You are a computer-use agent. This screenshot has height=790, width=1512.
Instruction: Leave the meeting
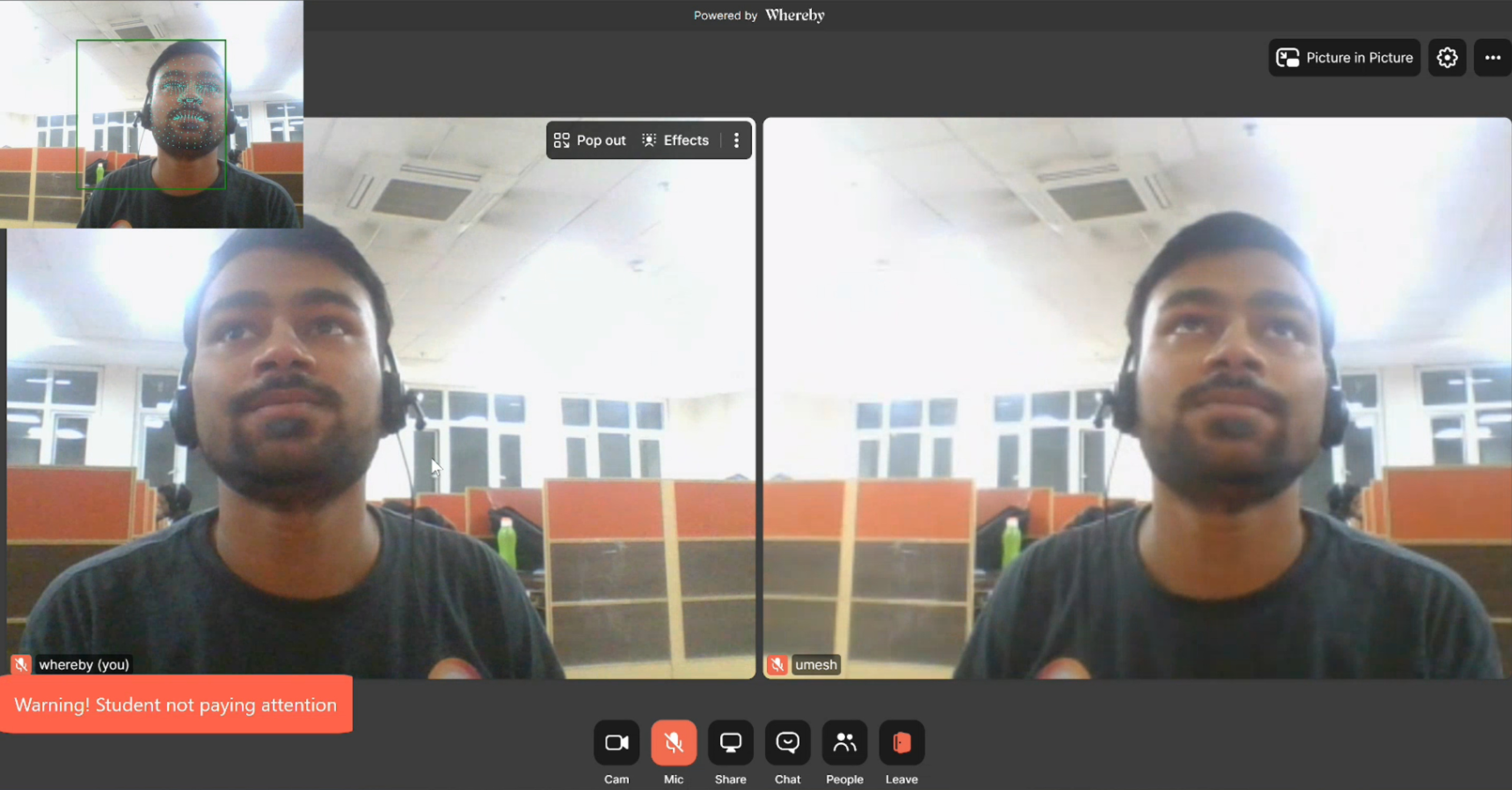tap(902, 743)
